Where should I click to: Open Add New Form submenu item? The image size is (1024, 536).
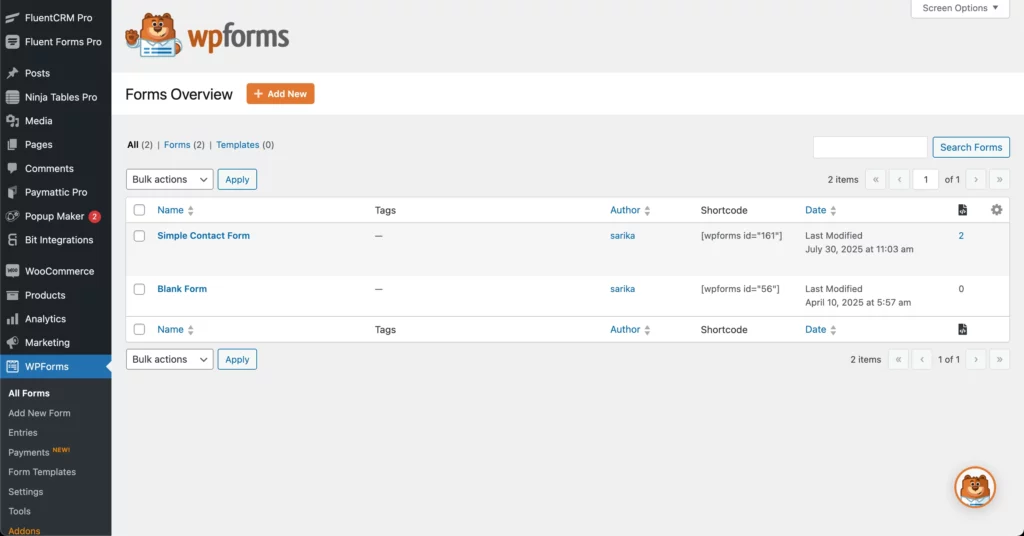coord(39,413)
